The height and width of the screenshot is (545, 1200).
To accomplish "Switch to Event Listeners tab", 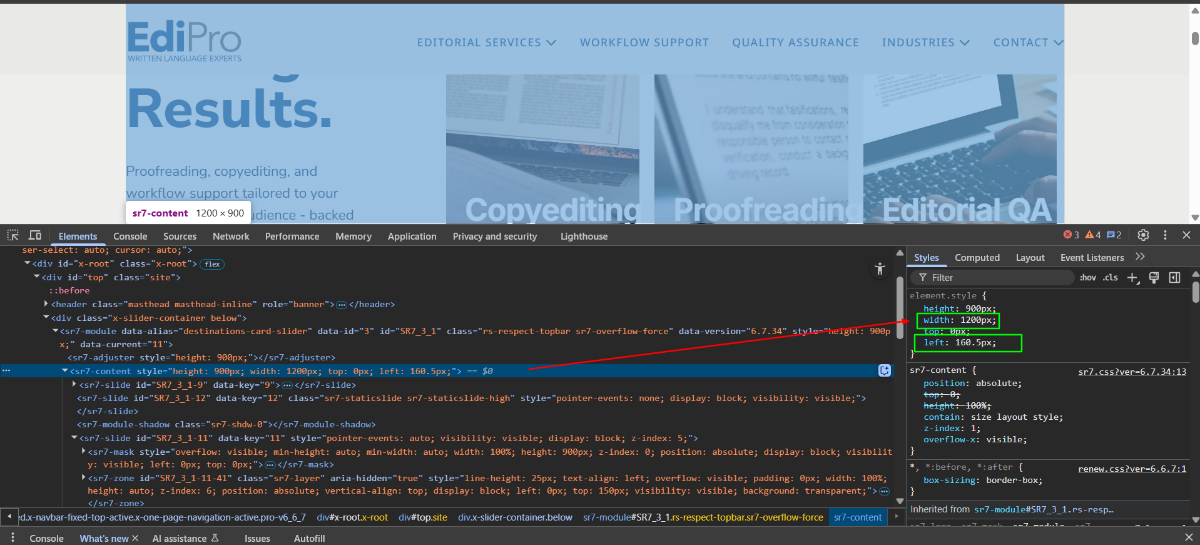I will tap(1092, 257).
